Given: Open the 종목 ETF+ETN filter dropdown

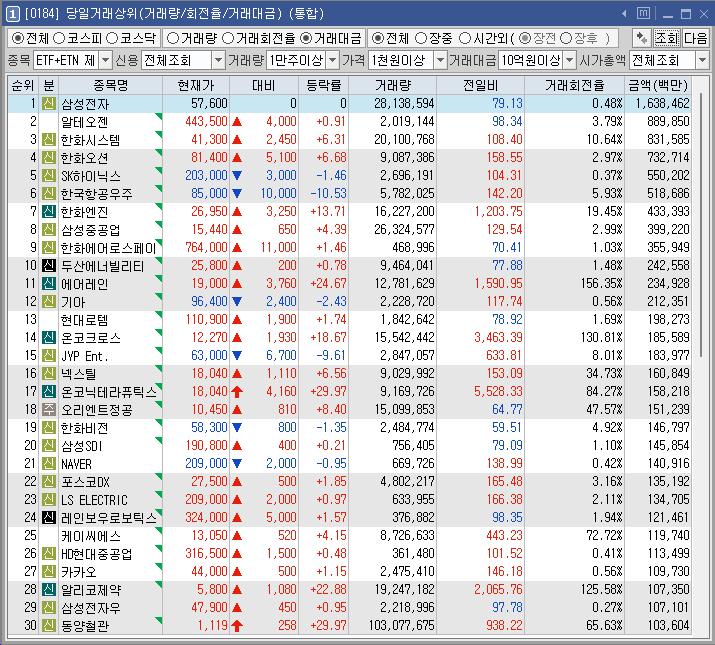Looking at the screenshot, I should tap(105, 60).
